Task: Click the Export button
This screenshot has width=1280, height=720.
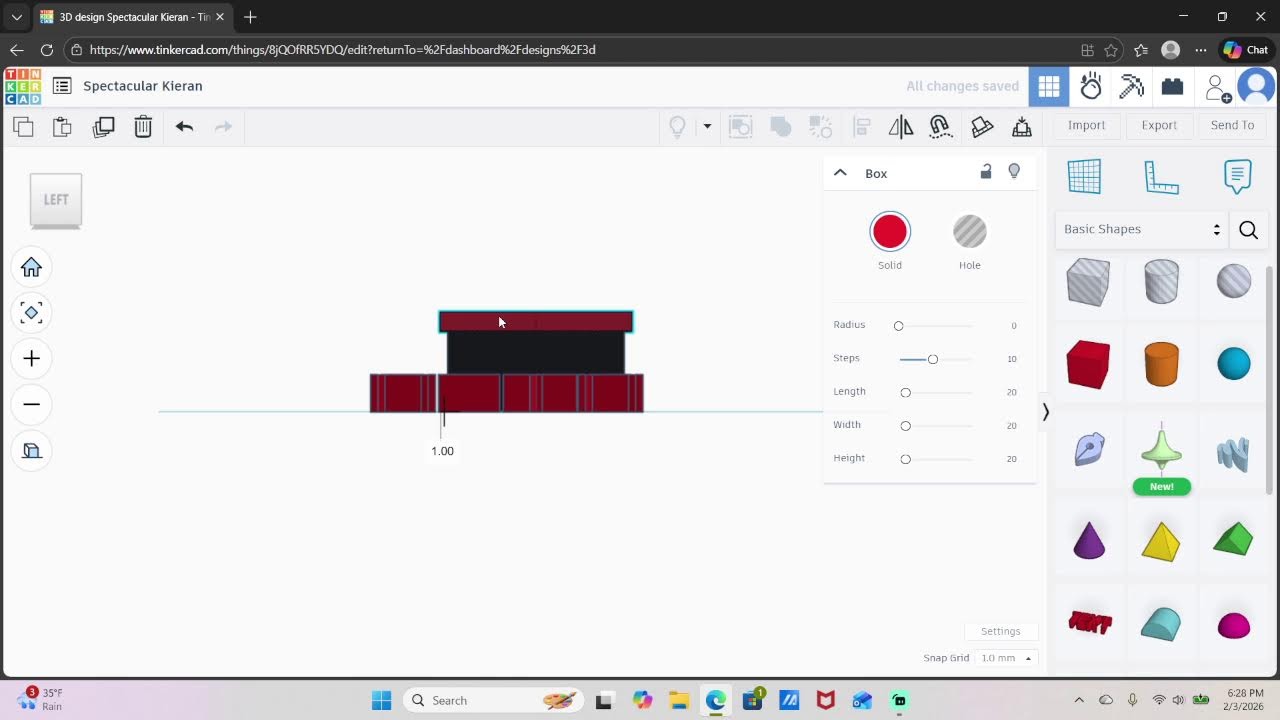Action: coord(1159,125)
